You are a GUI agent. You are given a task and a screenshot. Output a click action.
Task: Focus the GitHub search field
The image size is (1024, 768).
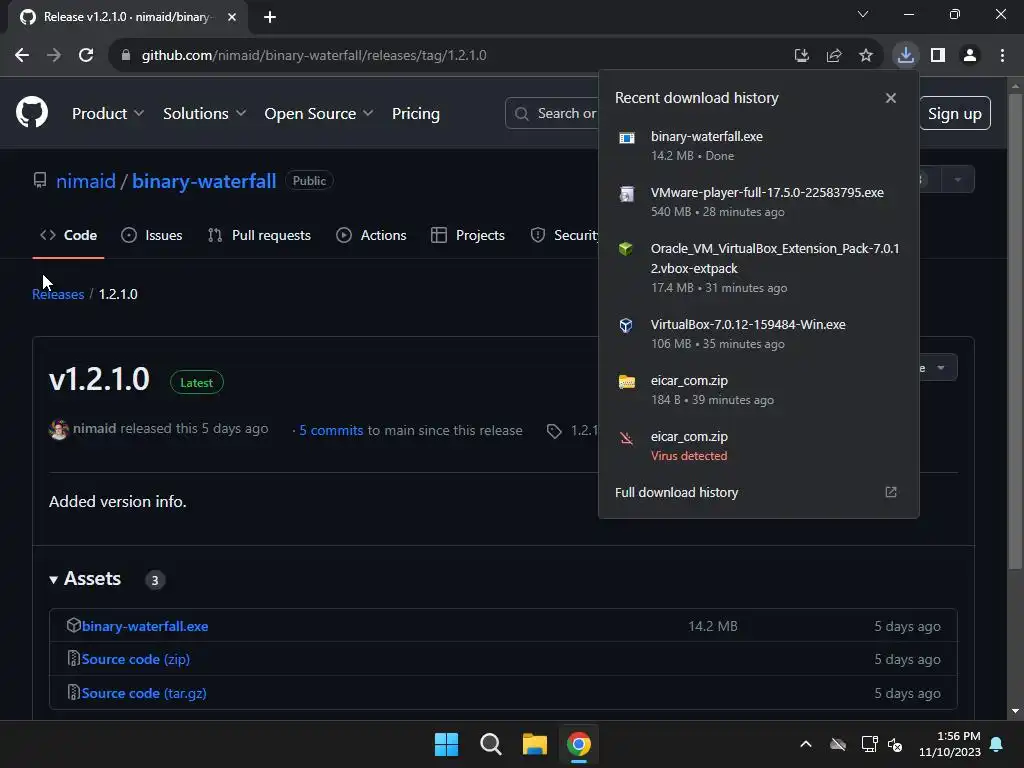(552, 114)
